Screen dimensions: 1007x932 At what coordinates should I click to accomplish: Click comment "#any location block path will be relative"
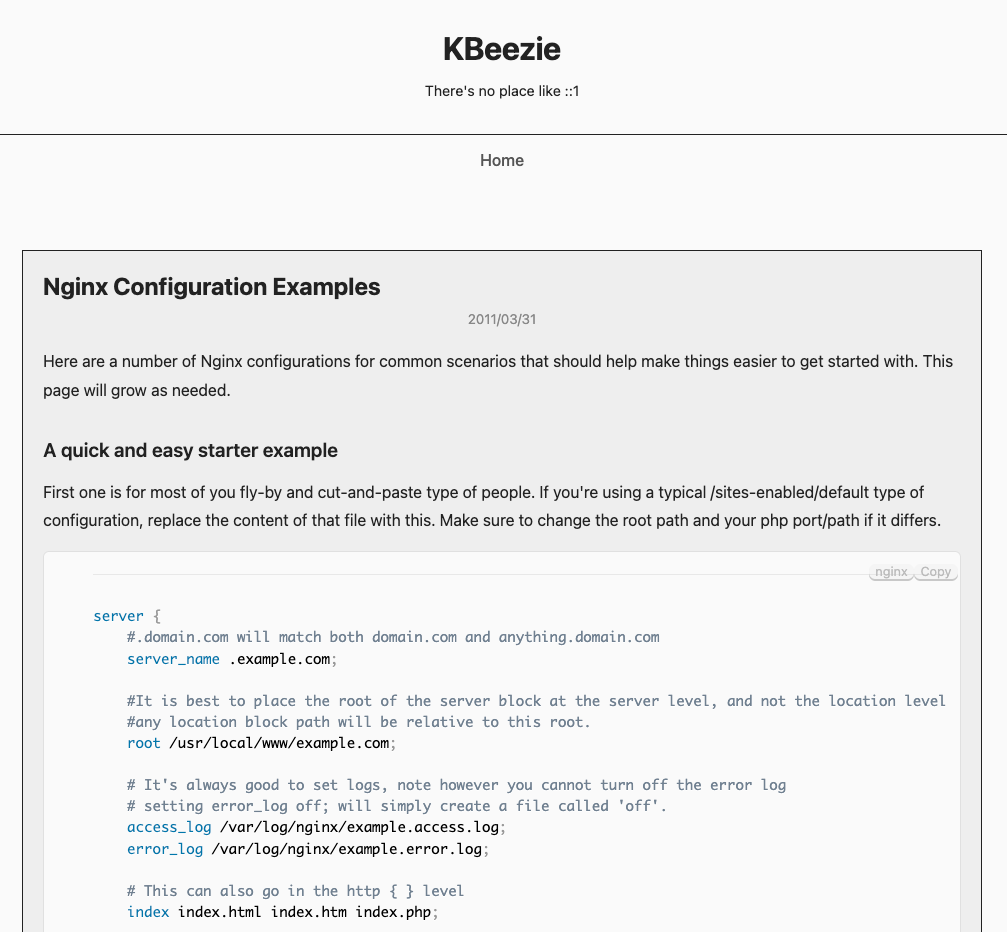pyautogui.click(x=358, y=722)
